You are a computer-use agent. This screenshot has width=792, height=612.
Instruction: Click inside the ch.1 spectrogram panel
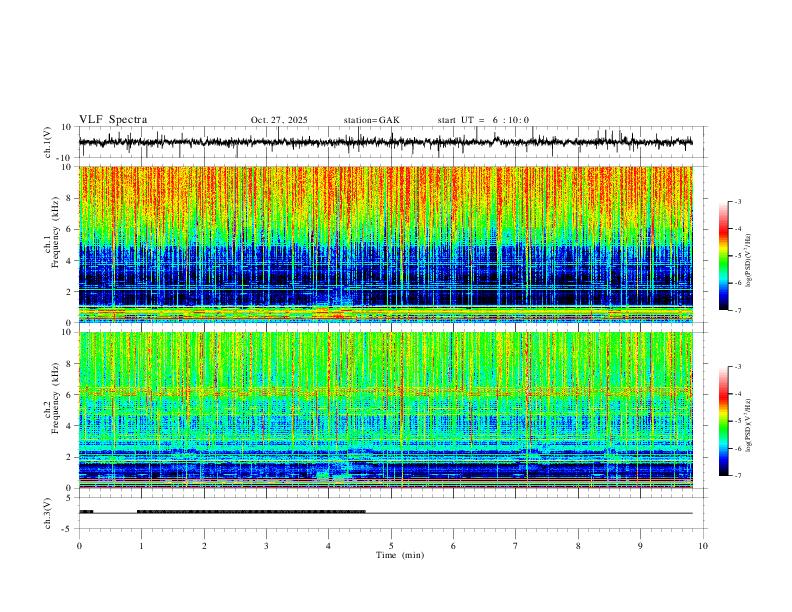[x=385, y=244]
